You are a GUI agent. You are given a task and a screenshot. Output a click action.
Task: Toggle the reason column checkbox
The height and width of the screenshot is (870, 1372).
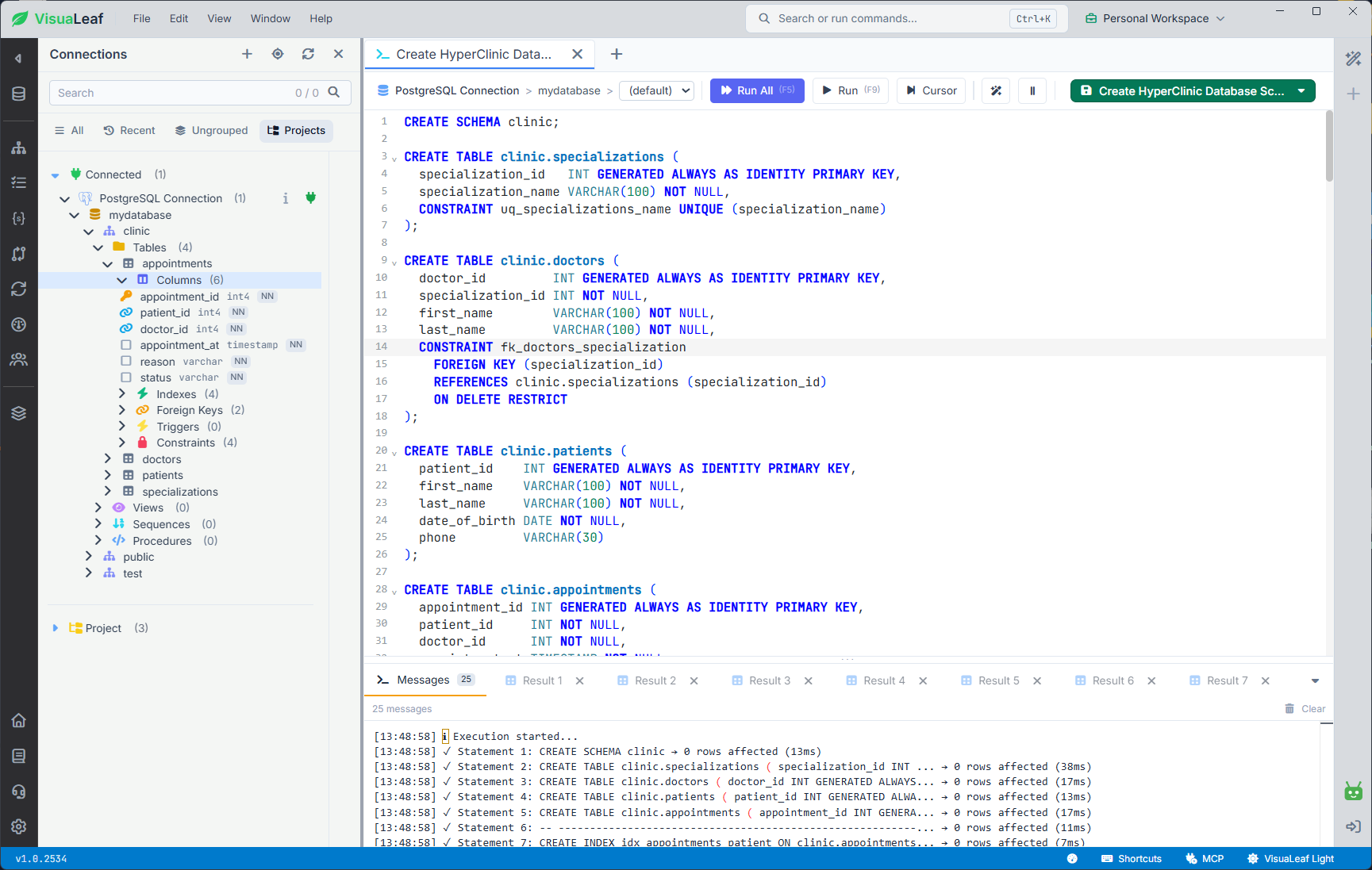126,361
